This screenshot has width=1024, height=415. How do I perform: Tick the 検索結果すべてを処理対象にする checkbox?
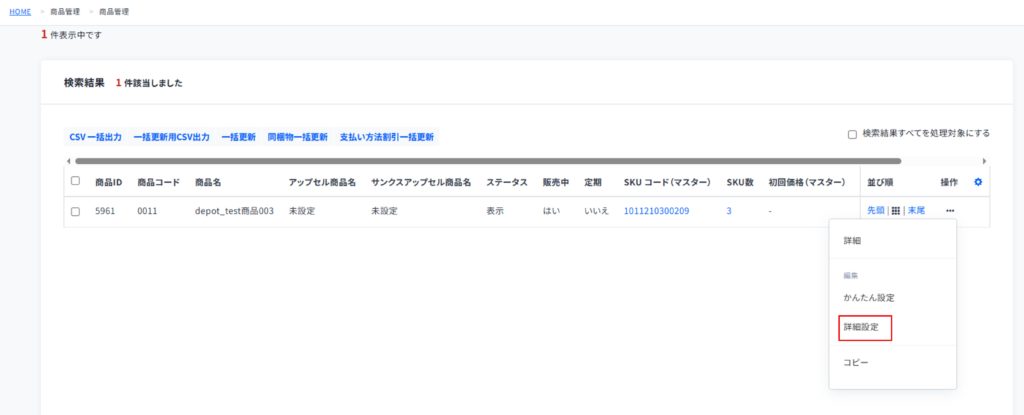click(852, 134)
